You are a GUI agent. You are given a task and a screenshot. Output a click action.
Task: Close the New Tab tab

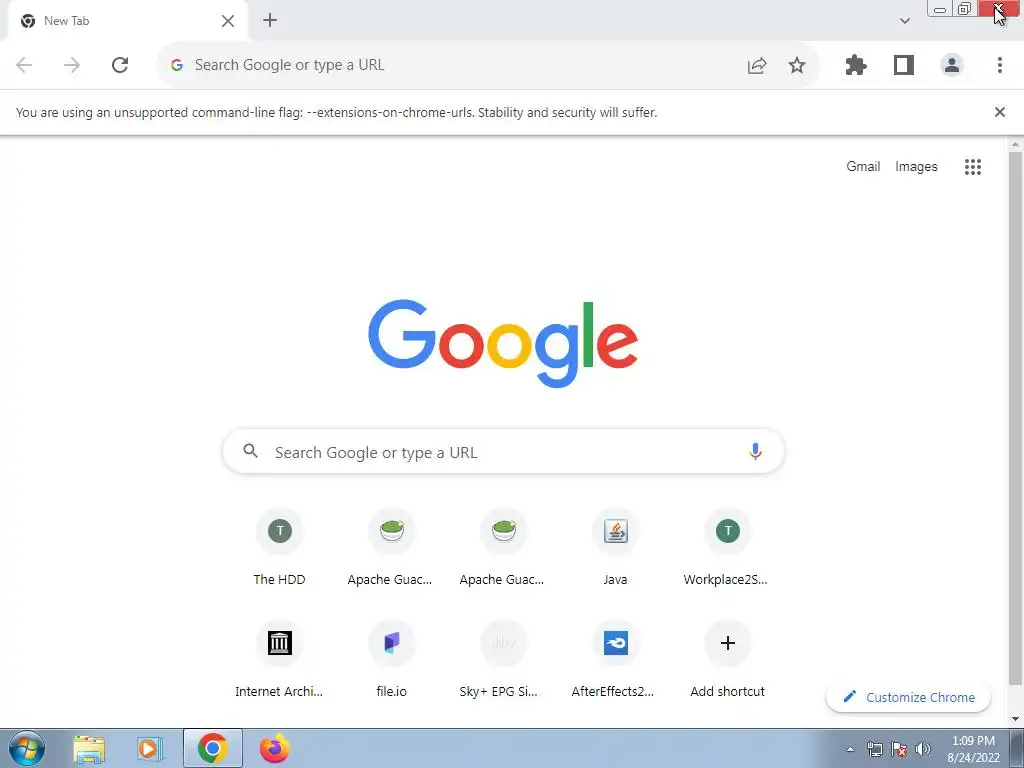[227, 21]
